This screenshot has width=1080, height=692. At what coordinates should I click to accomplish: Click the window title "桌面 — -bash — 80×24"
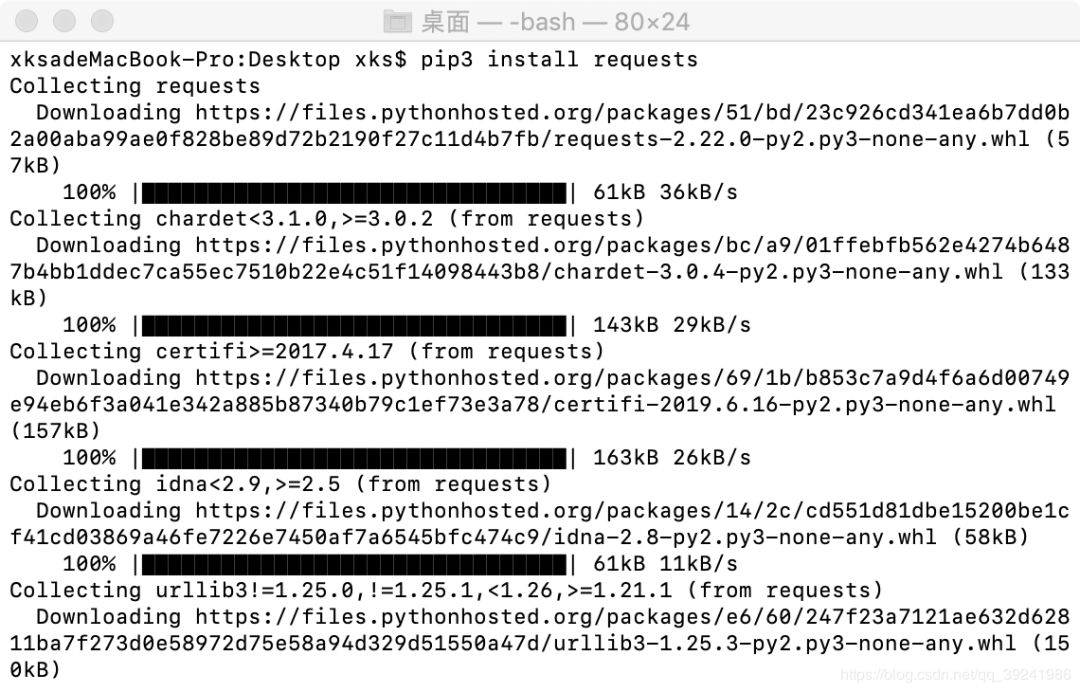coord(555,22)
